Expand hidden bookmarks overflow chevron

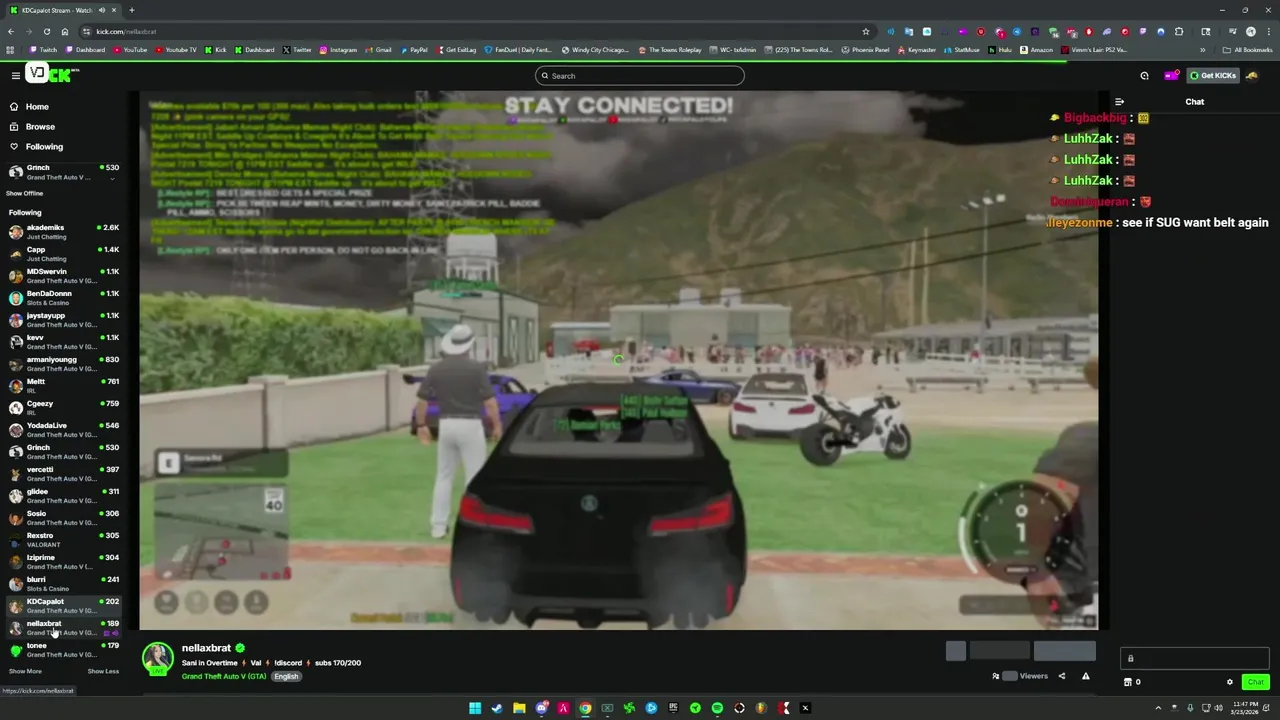point(1202,50)
